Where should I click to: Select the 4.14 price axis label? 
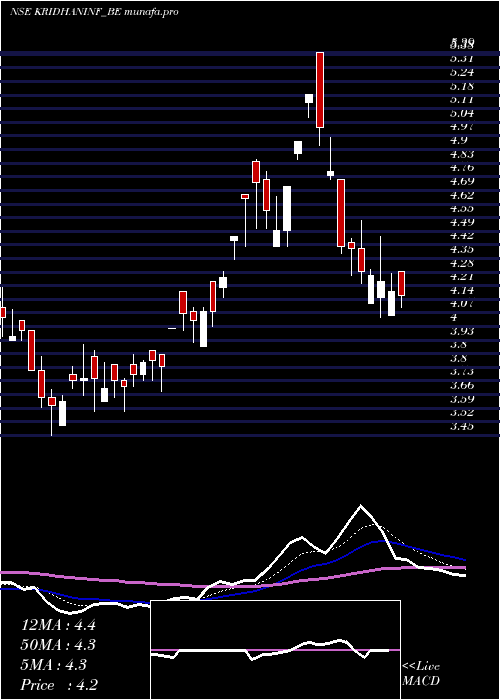(462, 291)
